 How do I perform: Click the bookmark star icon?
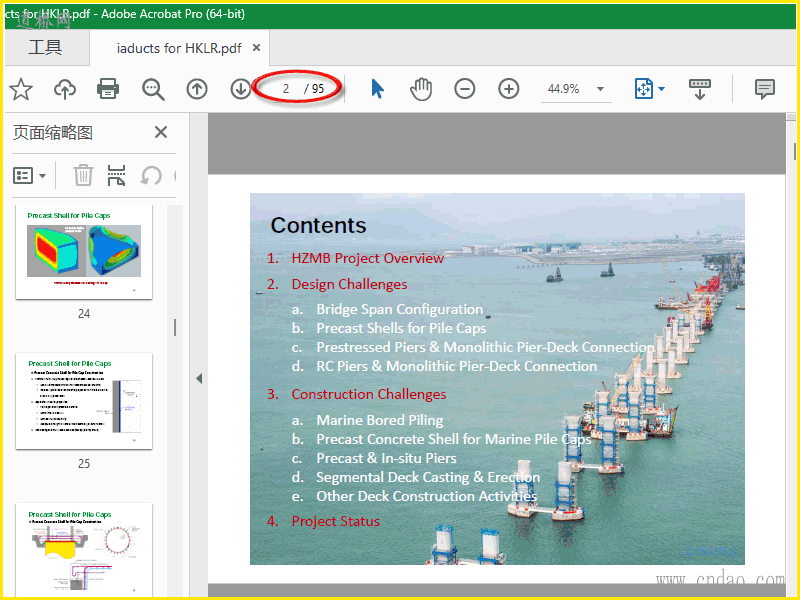pos(21,89)
